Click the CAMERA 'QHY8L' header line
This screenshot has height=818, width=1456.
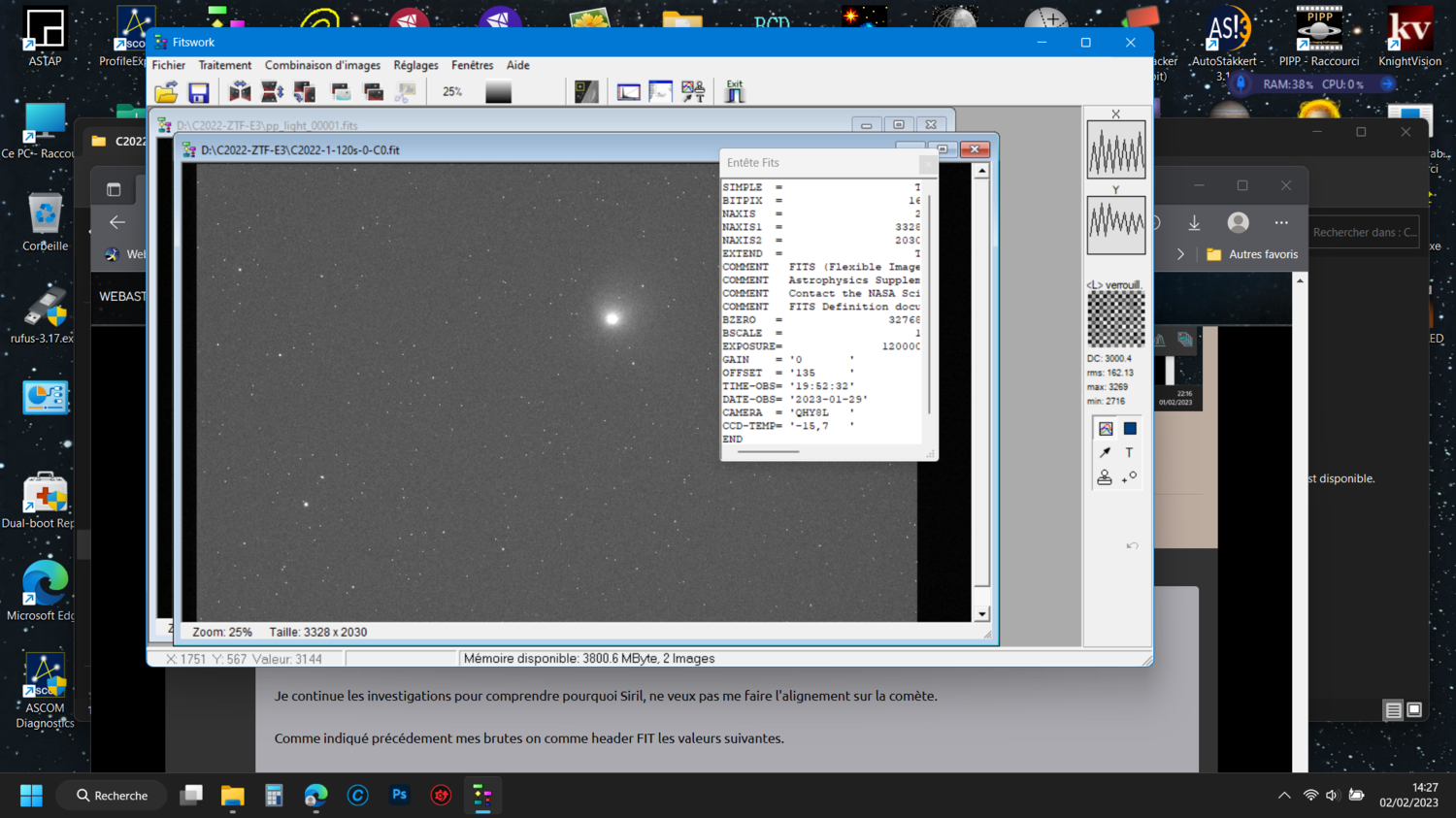788,412
